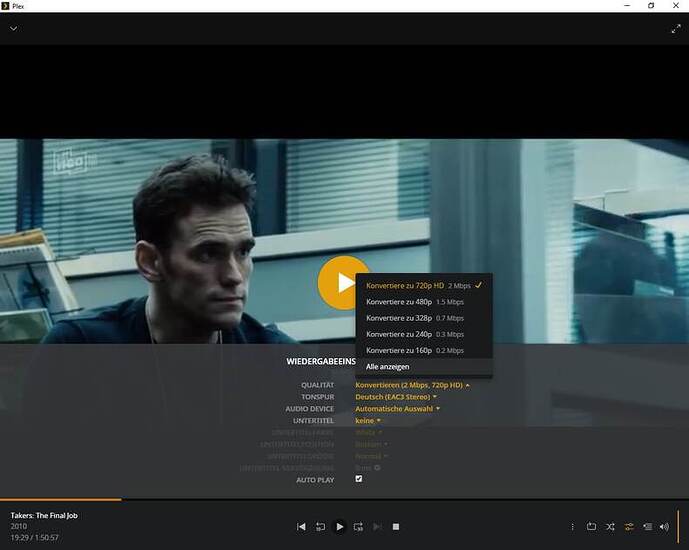Select Konvertiere zu 328p 0.7 Mbps

[x=424, y=318]
